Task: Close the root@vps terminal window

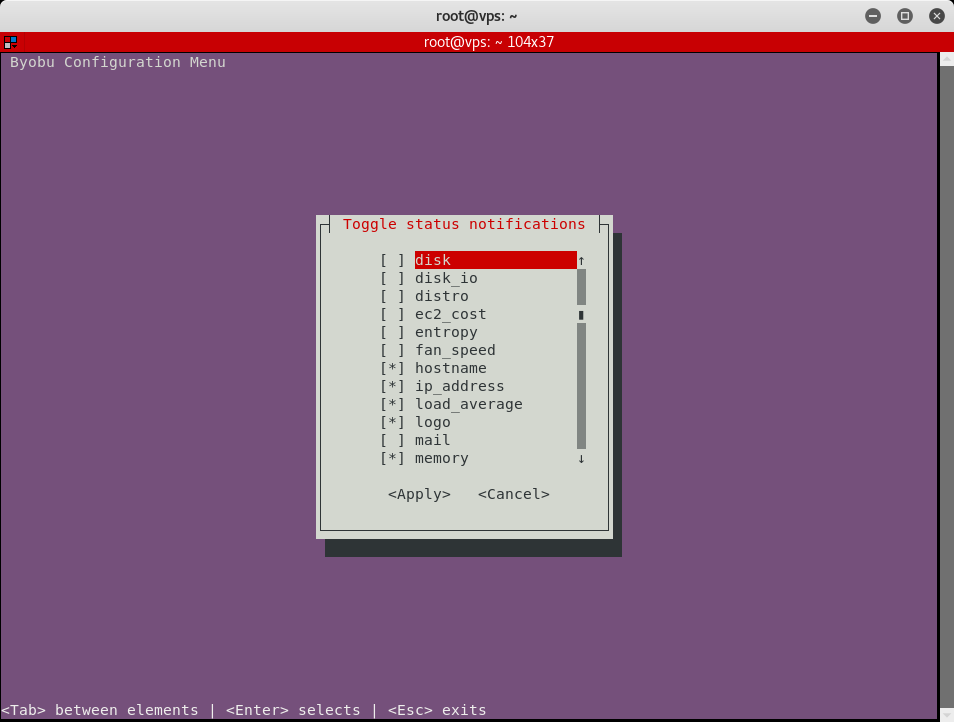Action: click(937, 16)
